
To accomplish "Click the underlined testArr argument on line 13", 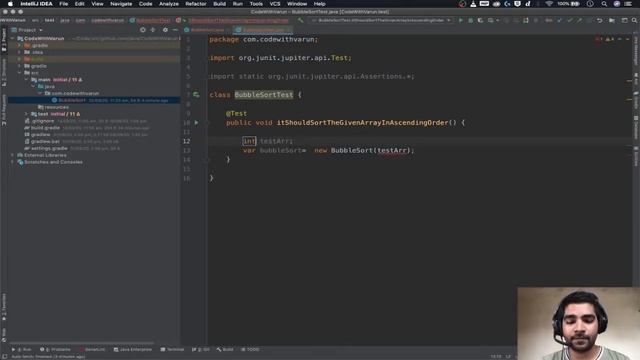I will coord(392,150).
